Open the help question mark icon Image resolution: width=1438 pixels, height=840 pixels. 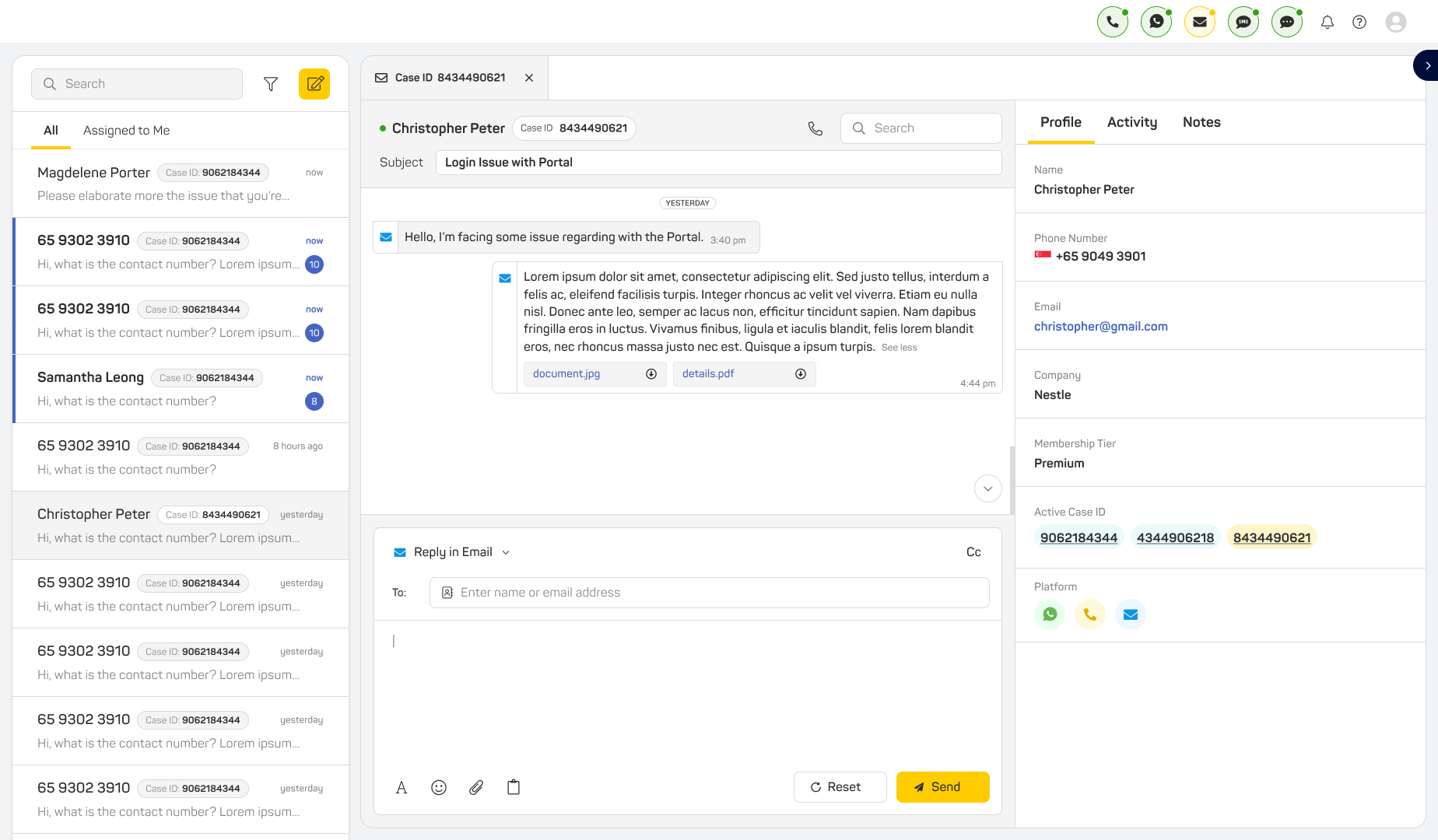click(1359, 22)
